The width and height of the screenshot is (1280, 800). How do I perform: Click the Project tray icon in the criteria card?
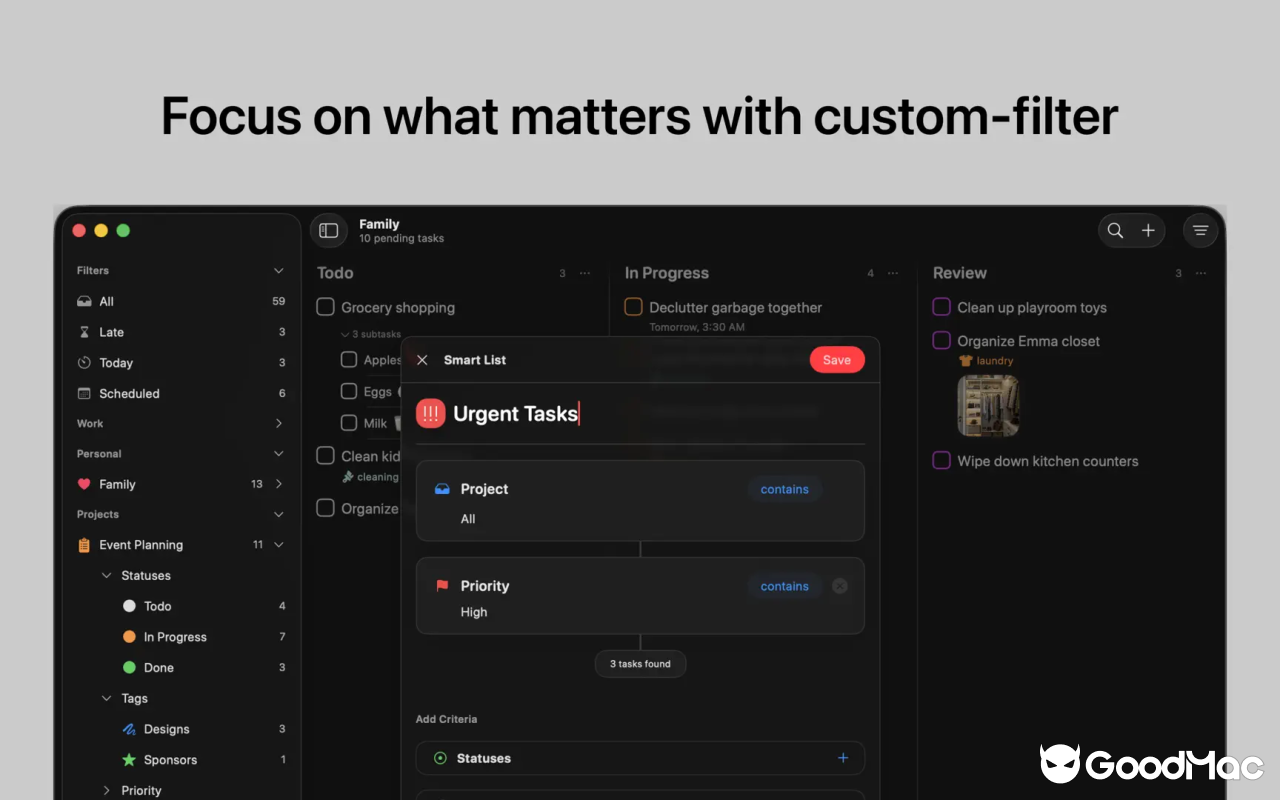442,489
